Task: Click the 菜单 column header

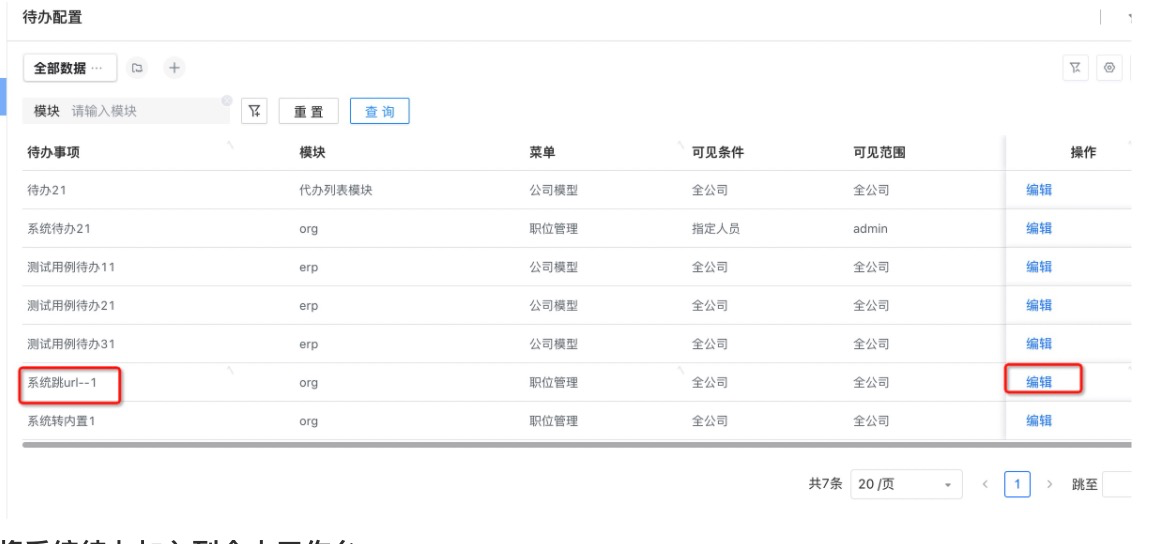Action: 543,152
